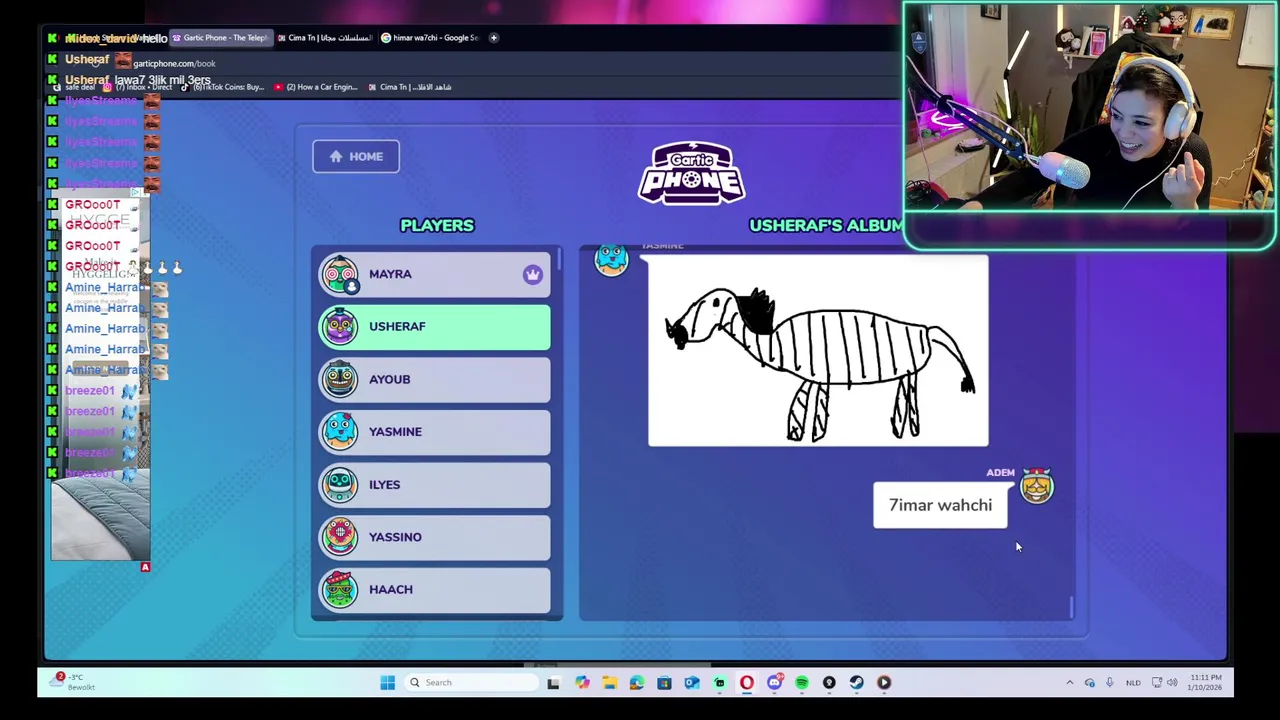This screenshot has height=720, width=1280.
Task: Open File Explorer on the taskbar
Action: pos(610,682)
